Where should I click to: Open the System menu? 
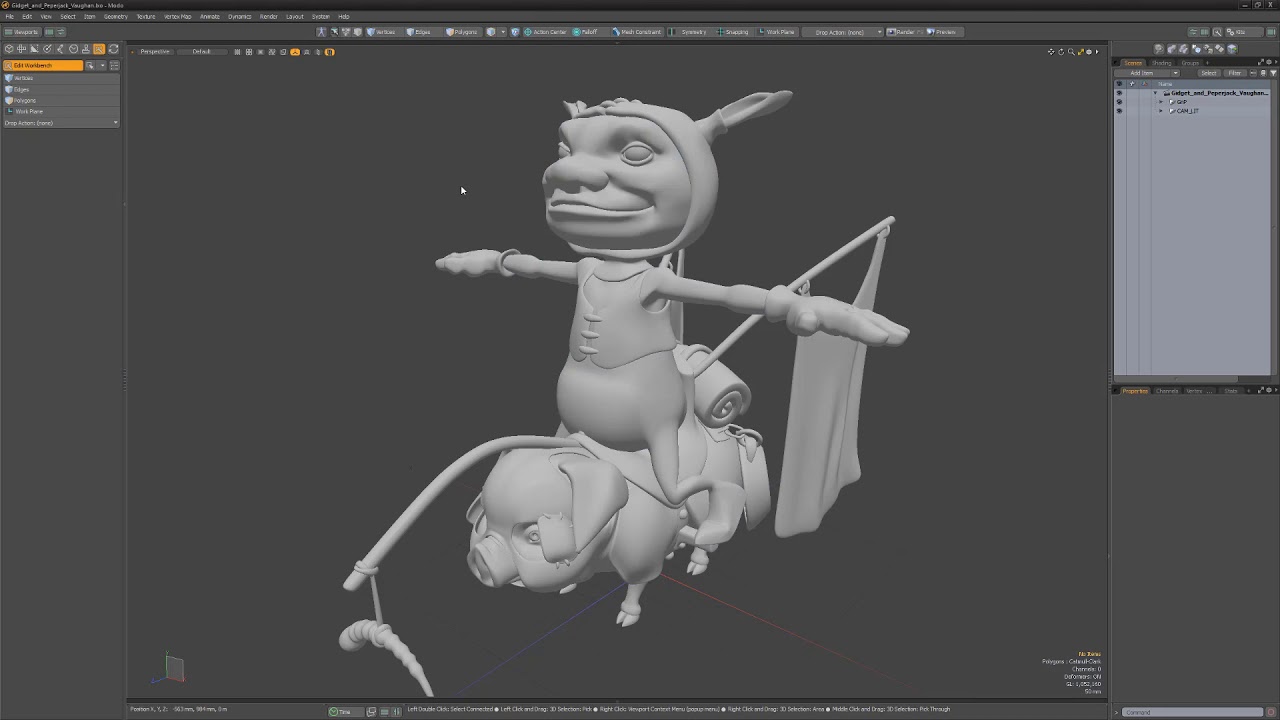320,16
